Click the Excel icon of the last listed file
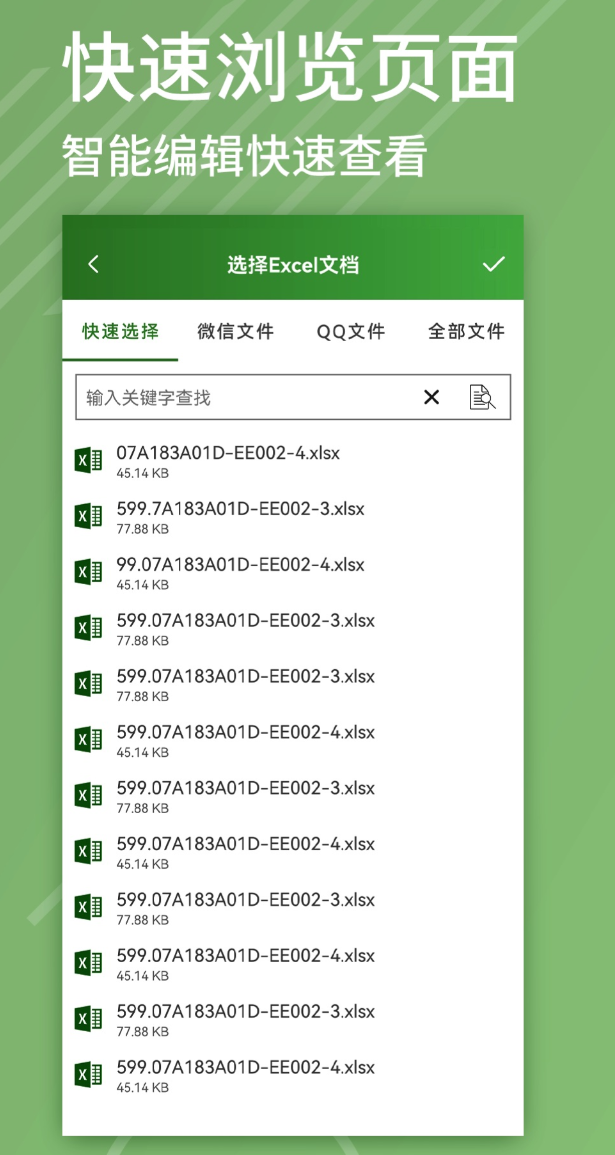This screenshot has width=615, height=1155. pyautogui.click(x=89, y=1075)
